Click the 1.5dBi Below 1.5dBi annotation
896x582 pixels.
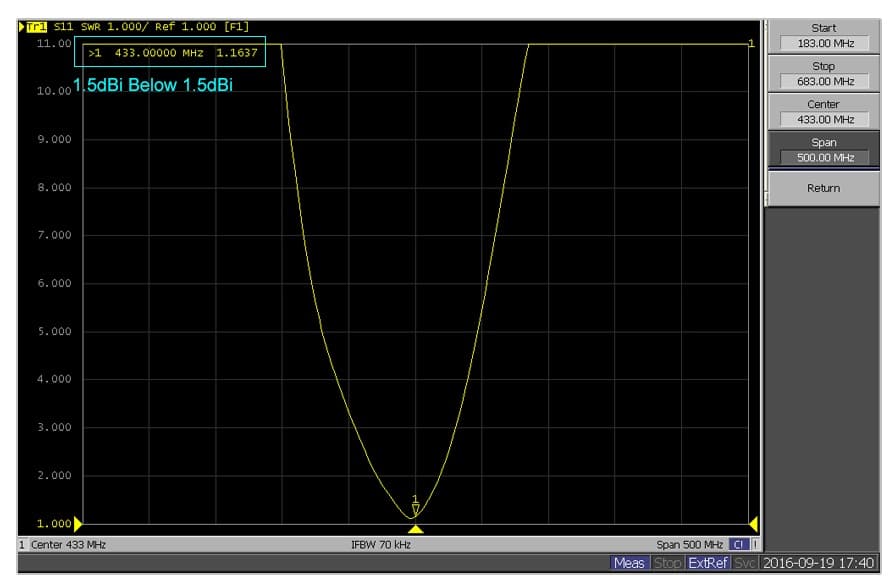153,85
